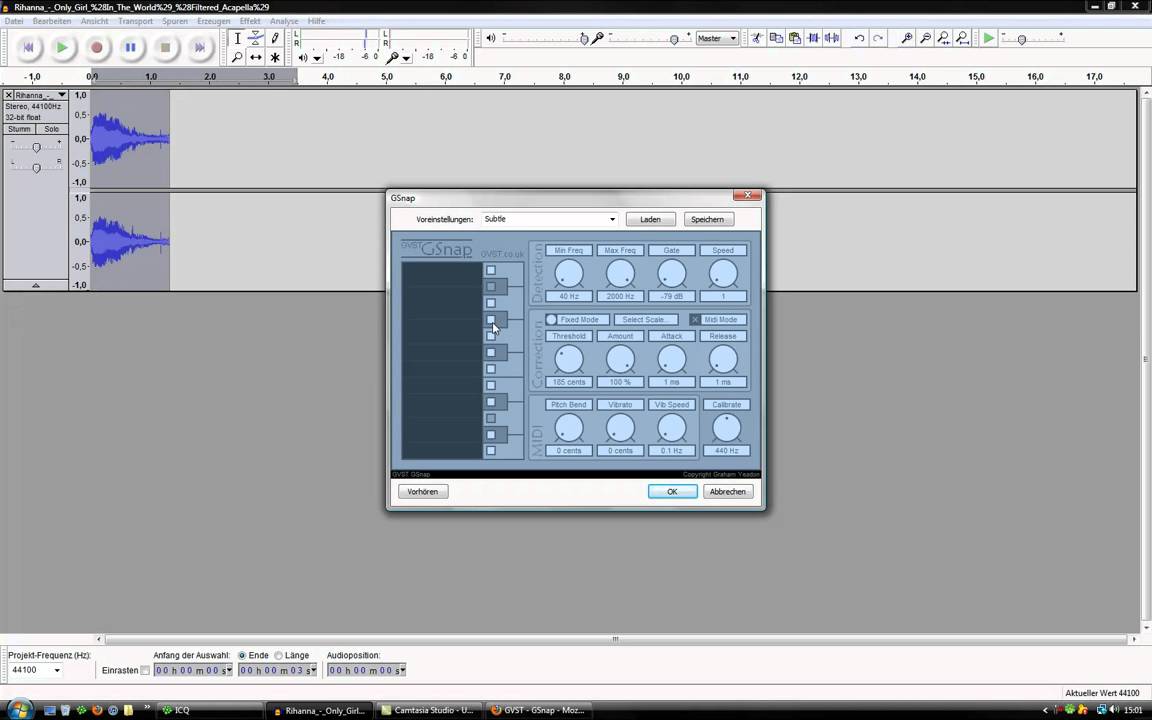Open the Master mixer source dropdown
The width and height of the screenshot is (1152, 720).
point(717,38)
